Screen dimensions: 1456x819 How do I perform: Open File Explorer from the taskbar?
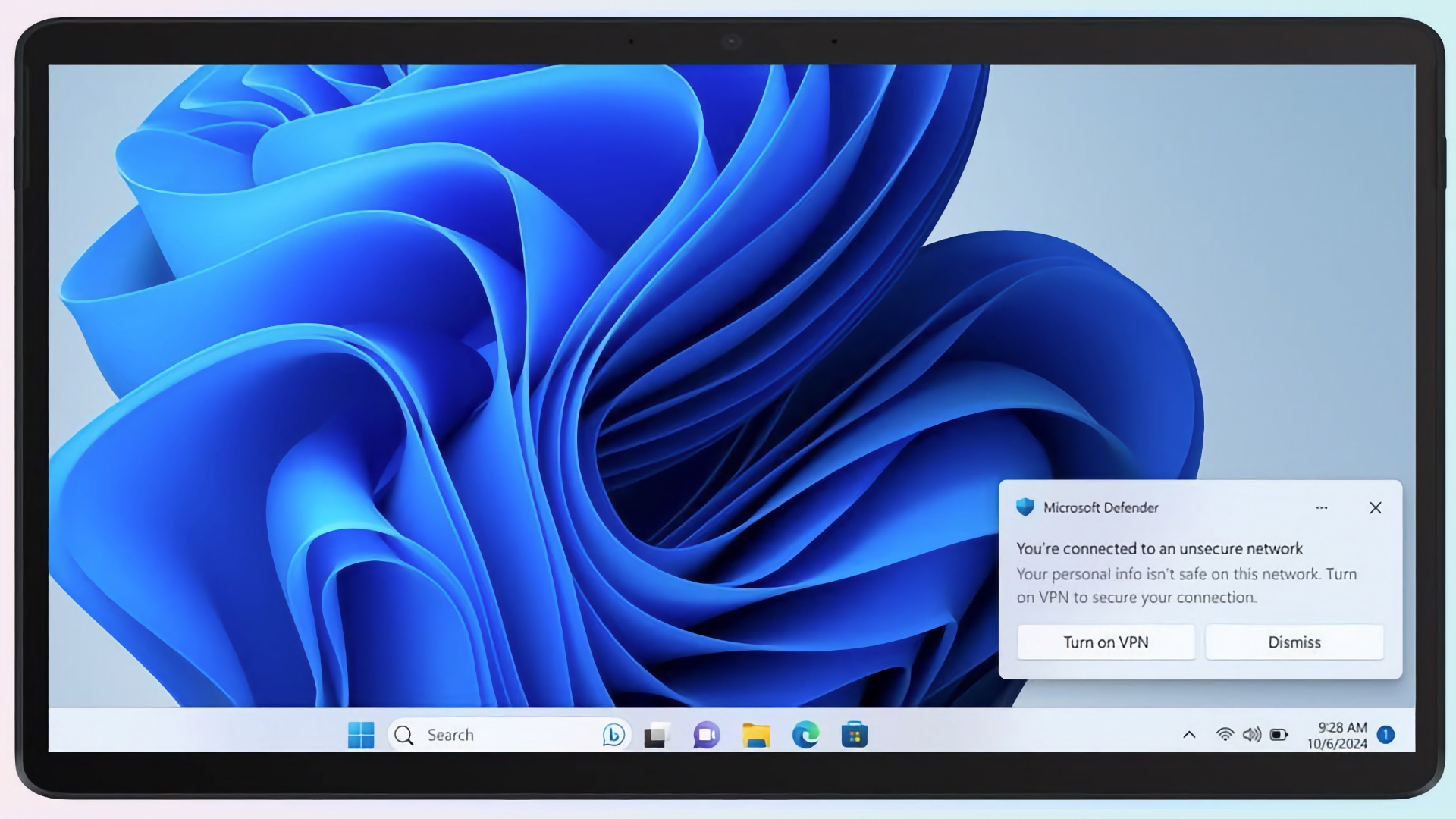coord(756,735)
